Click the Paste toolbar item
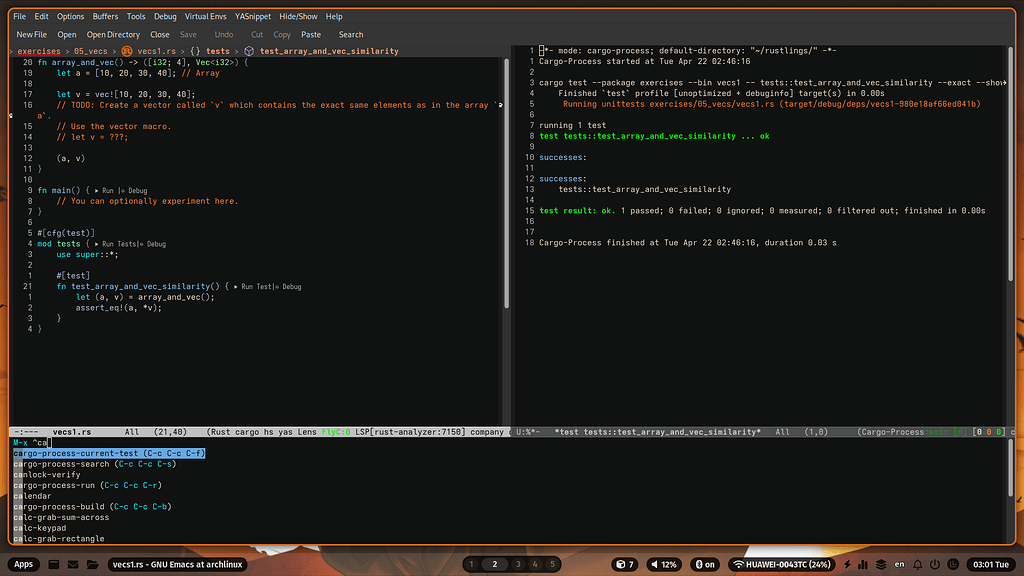The width and height of the screenshot is (1024, 576). point(313,33)
